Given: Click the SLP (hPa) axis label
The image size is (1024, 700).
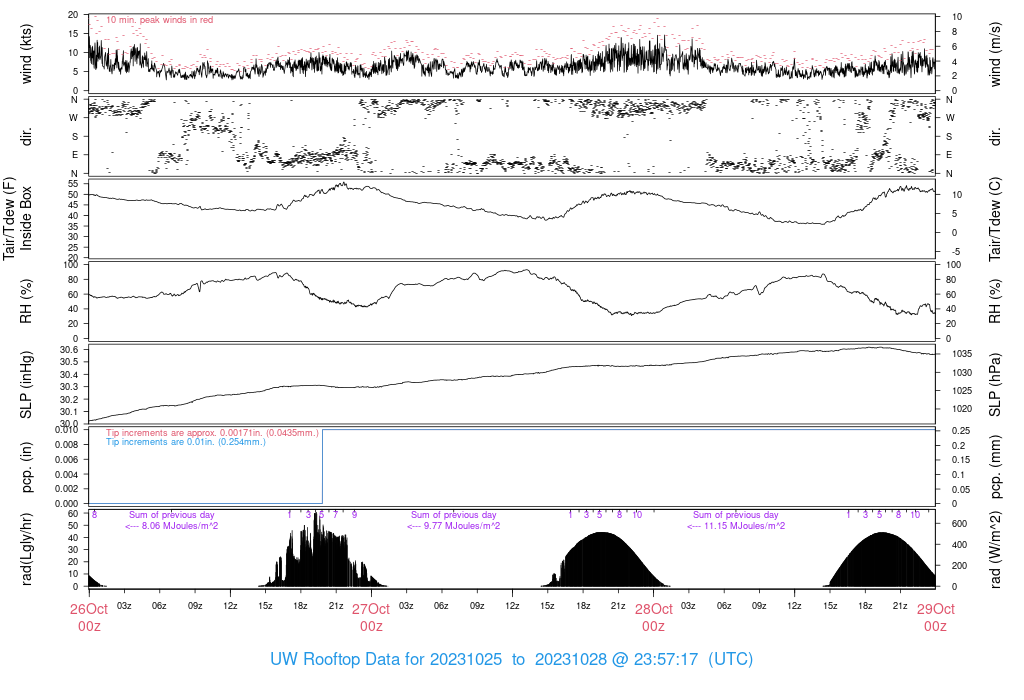Looking at the screenshot, I should click(996, 383).
